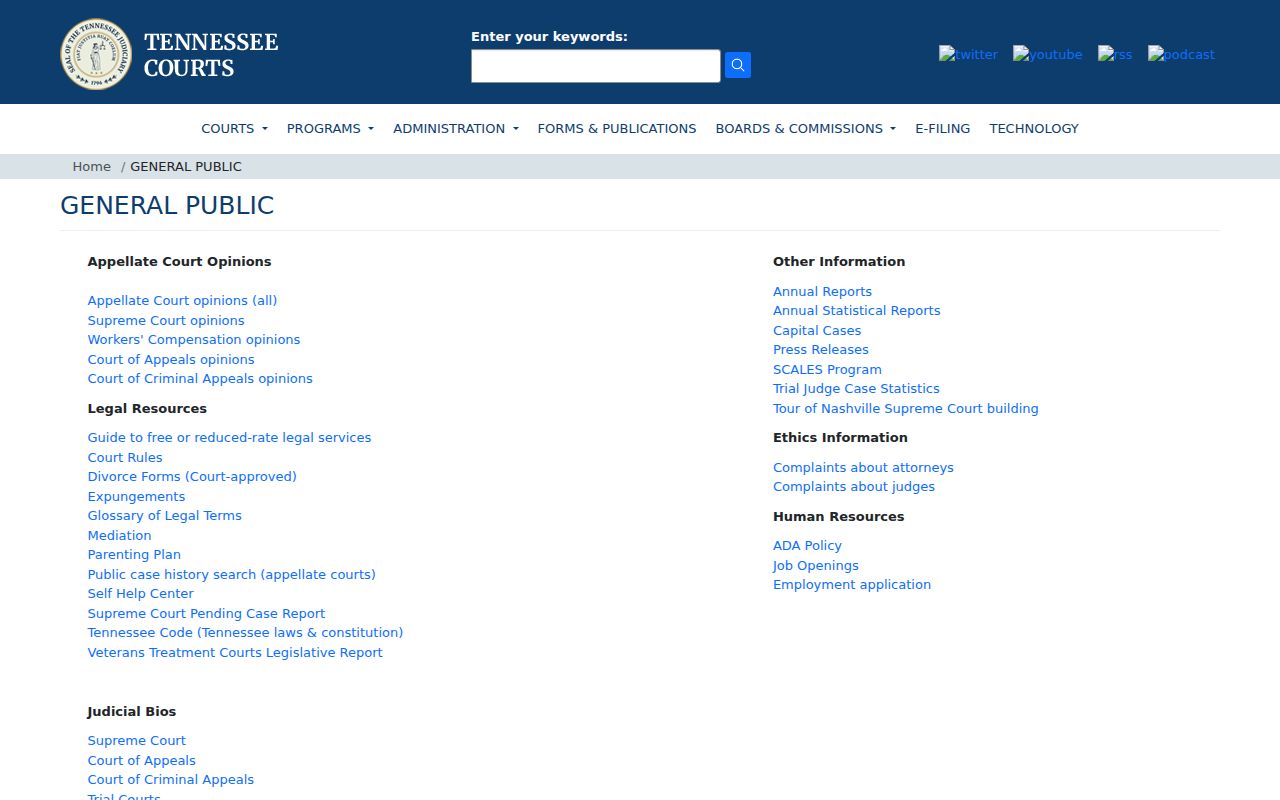Image resolution: width=1280 pixels, height=800 pixels.
Task: Open the podcast icon link
Action: pyautogui.click(x=1181, y=54)
